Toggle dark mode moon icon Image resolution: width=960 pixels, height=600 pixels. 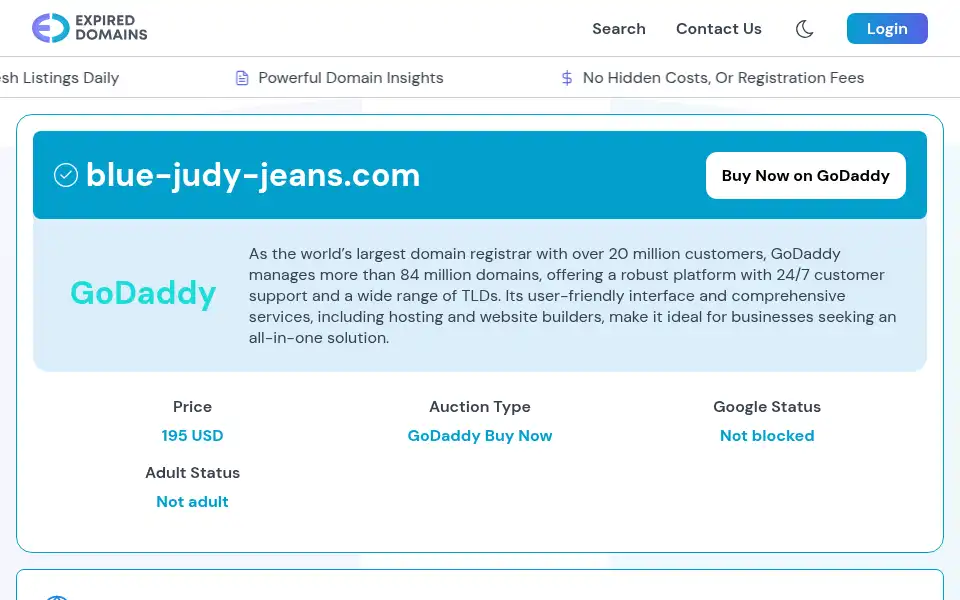coord(804,29)
